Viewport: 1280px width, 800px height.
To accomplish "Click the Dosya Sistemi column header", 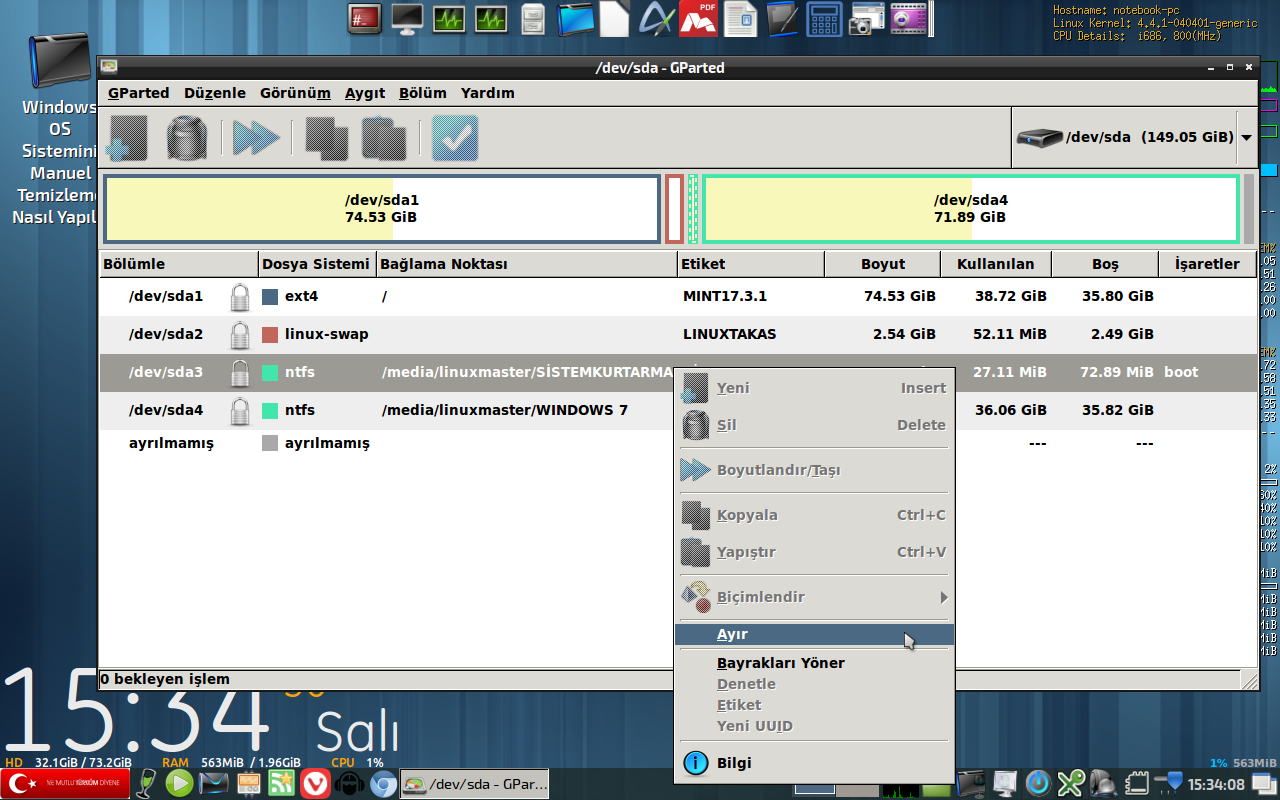I will click(317, 265).
